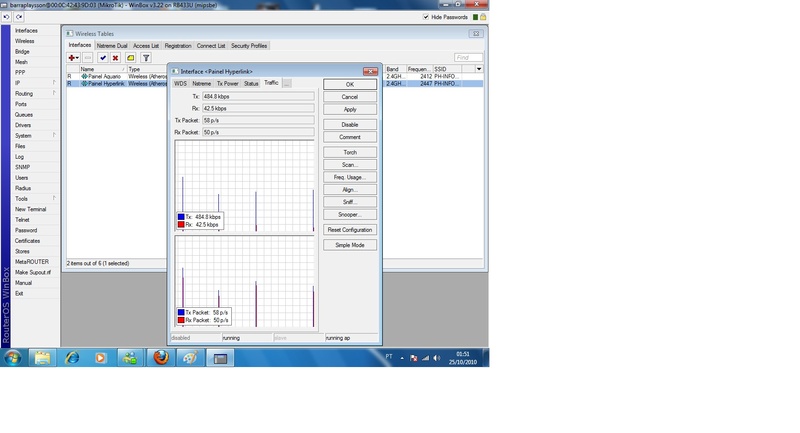This screenshot has width=800, height=433.
Task: Open New Terminal from the sidebar
Action: (x=30, y=209)
